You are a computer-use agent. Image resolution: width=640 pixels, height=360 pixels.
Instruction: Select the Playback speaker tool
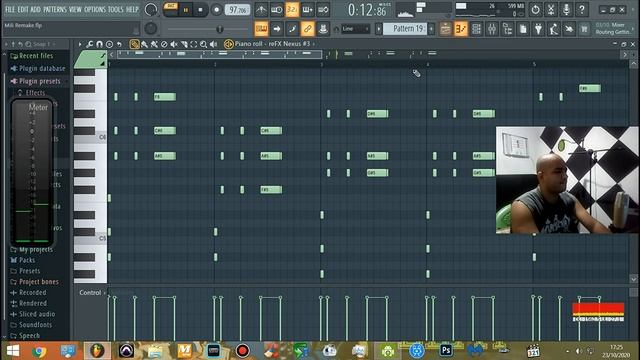tap(213, 44)
